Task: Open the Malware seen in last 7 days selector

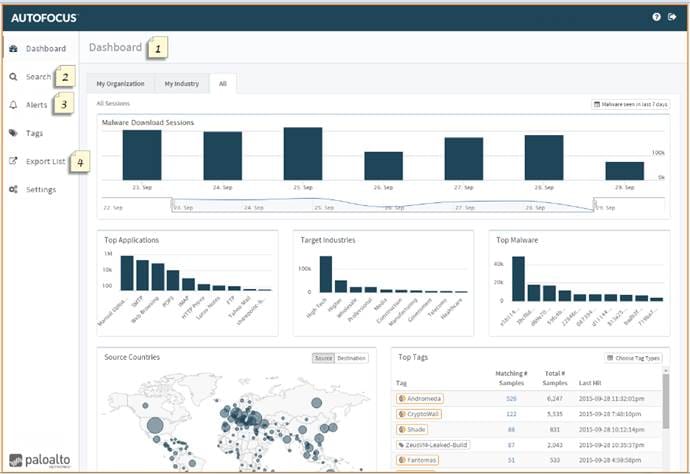Action: coord(631,104)
